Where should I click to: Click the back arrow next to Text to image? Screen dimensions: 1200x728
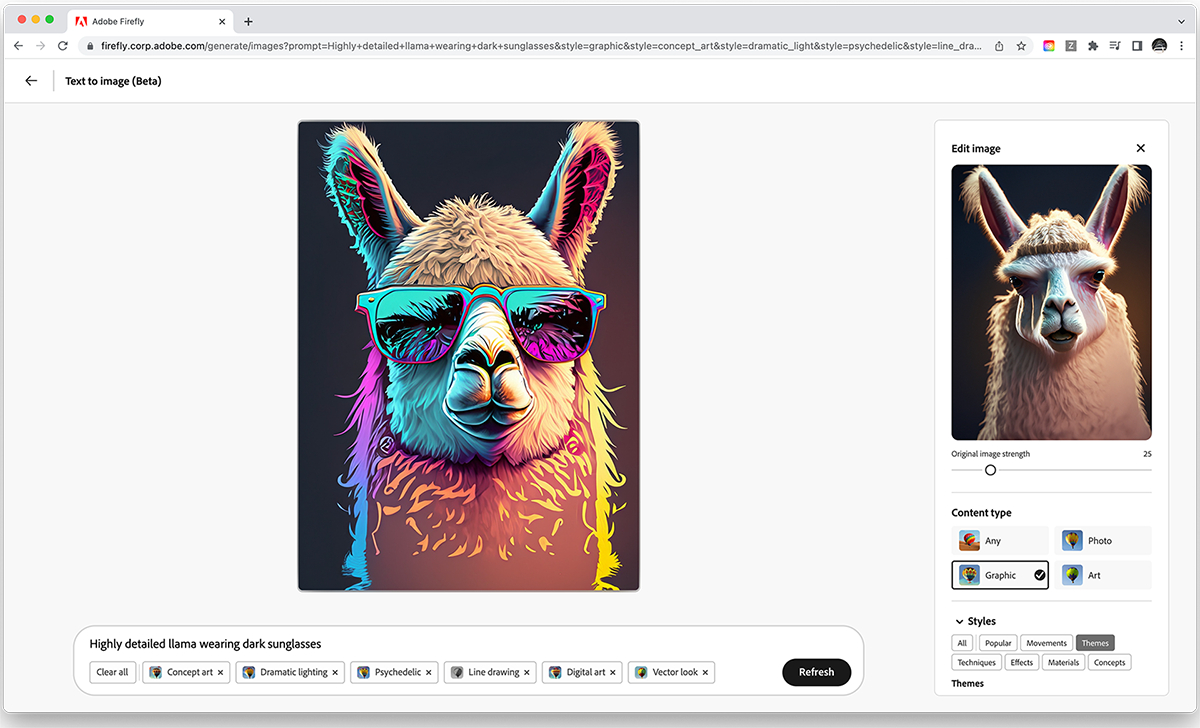pos(31,81)
